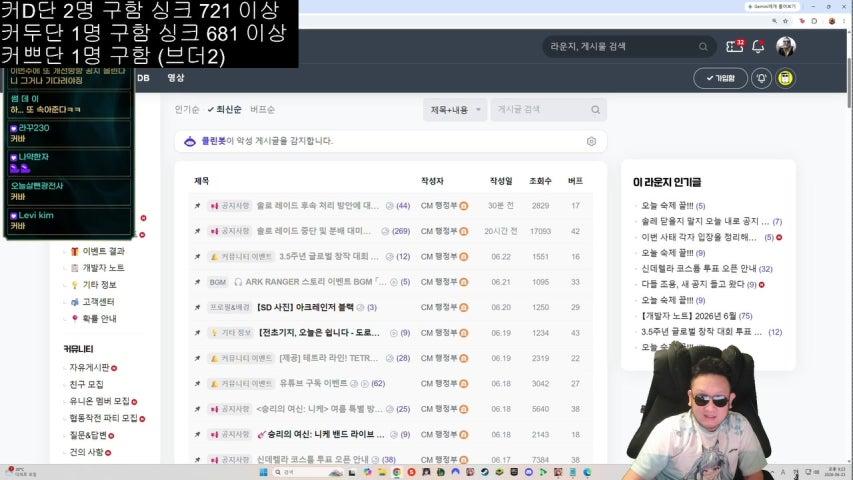Open the notification bell in top header
Screen dimensions: 853x480
(758, 46)
